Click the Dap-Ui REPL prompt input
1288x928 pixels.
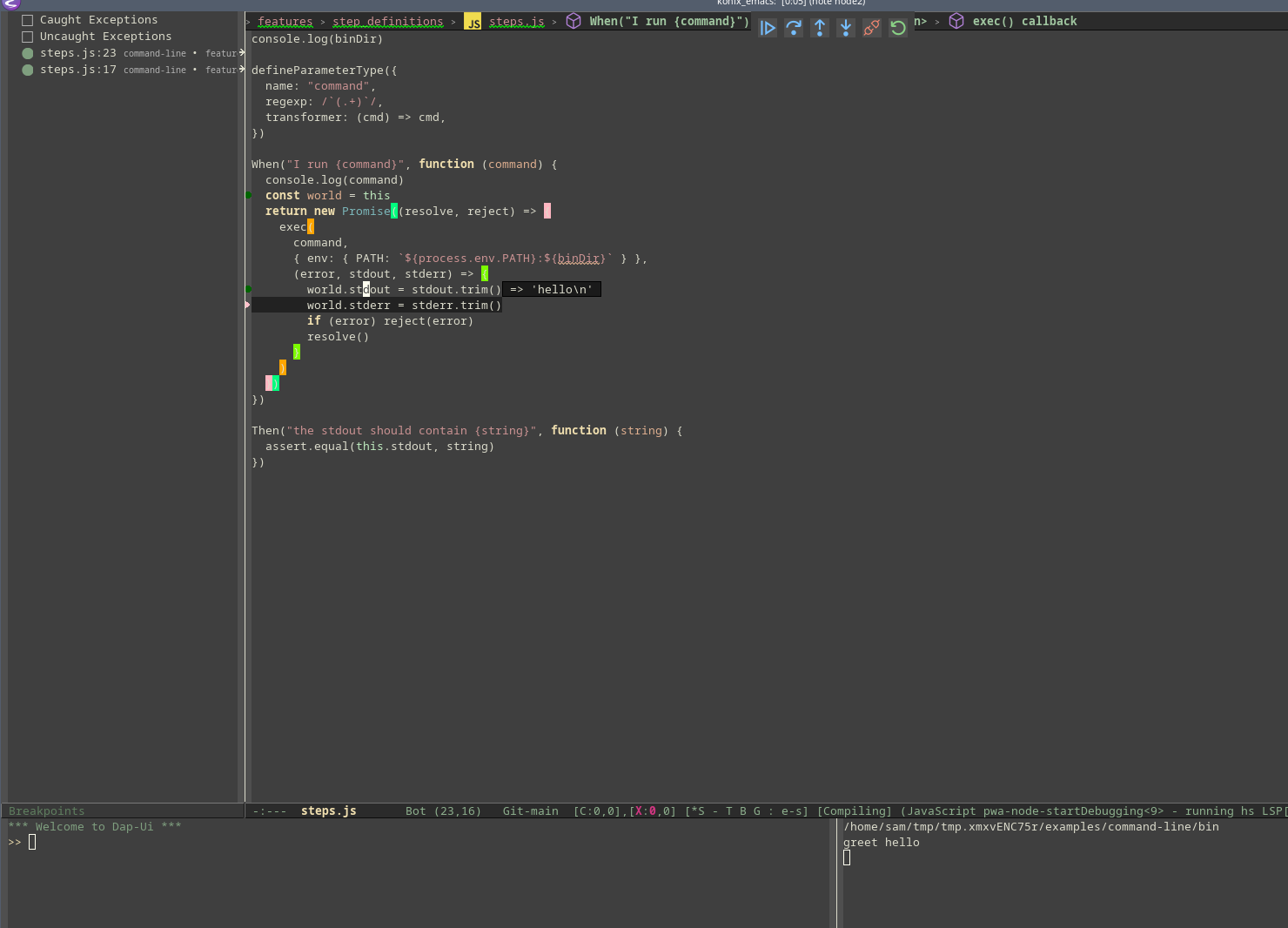pyautogui.click(x=32, y=843)
